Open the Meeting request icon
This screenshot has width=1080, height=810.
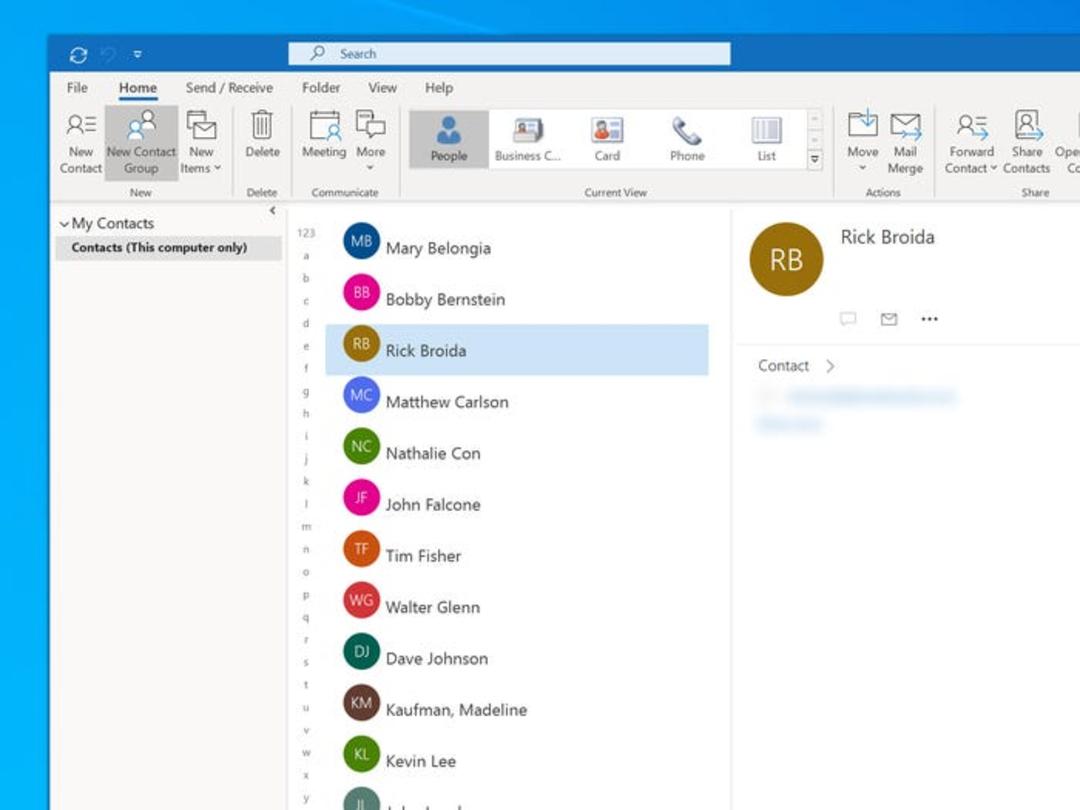pyautogui.click(x=324, y=125)
